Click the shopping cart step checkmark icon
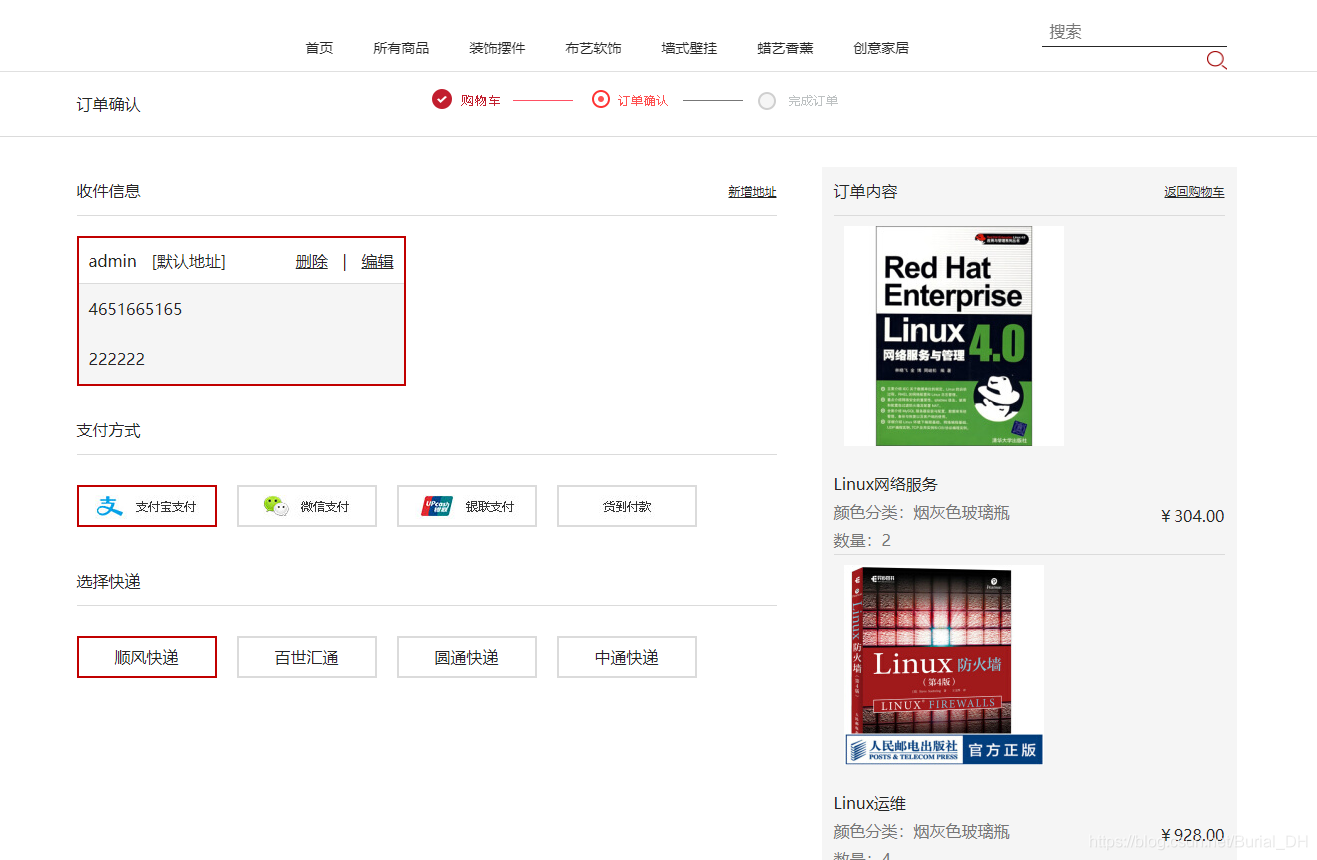The height and width of the screenshot is (860, 1317). [442, 99]
